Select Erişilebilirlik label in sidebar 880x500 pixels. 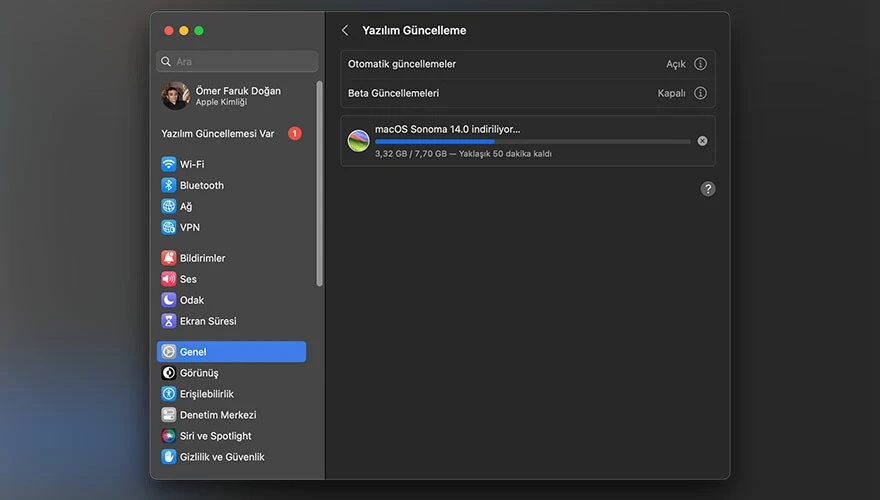click(x=207, y=394)
